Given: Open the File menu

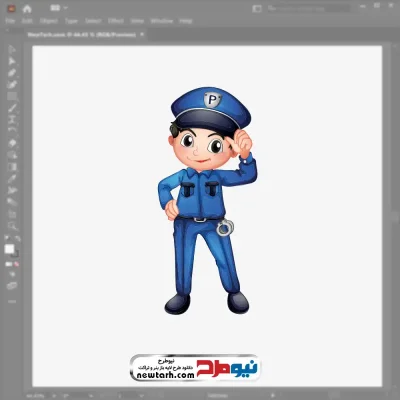Looking at the screenshot, I should (x=10, y=21).
